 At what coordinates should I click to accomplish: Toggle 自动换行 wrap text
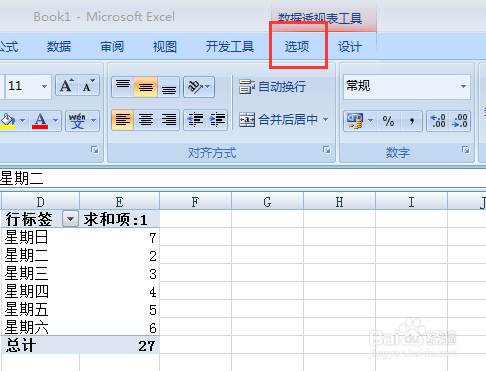click(272, 87)
